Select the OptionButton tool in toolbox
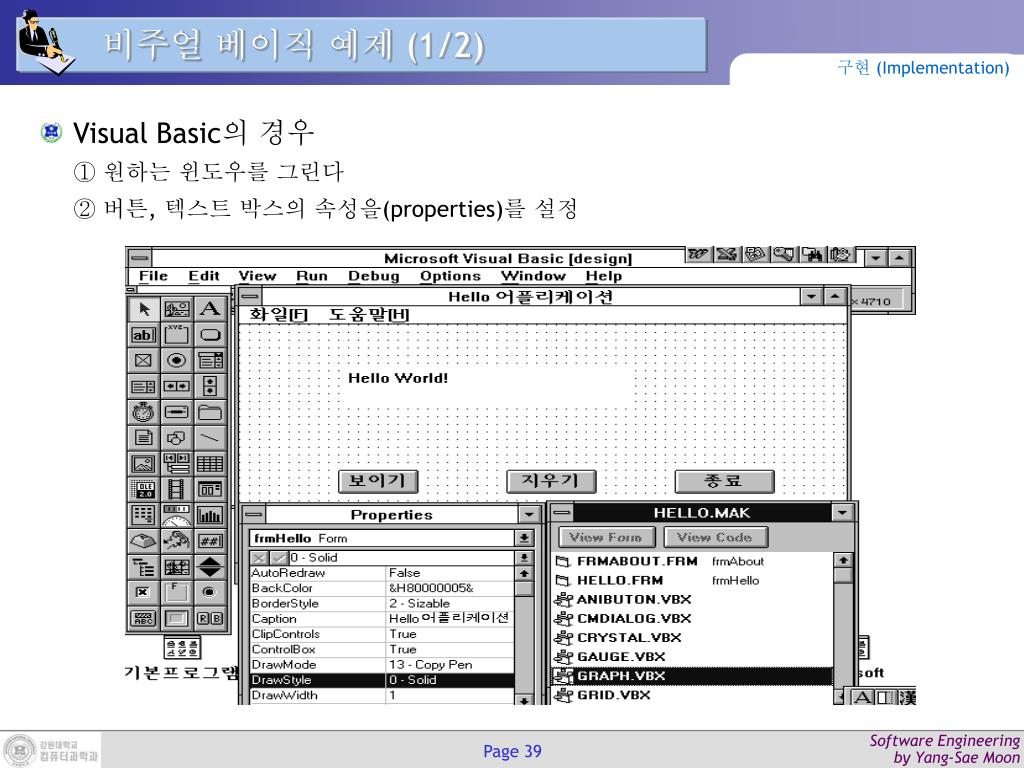The width and height of the screenshot is (1024, 768). click(177, 360)
